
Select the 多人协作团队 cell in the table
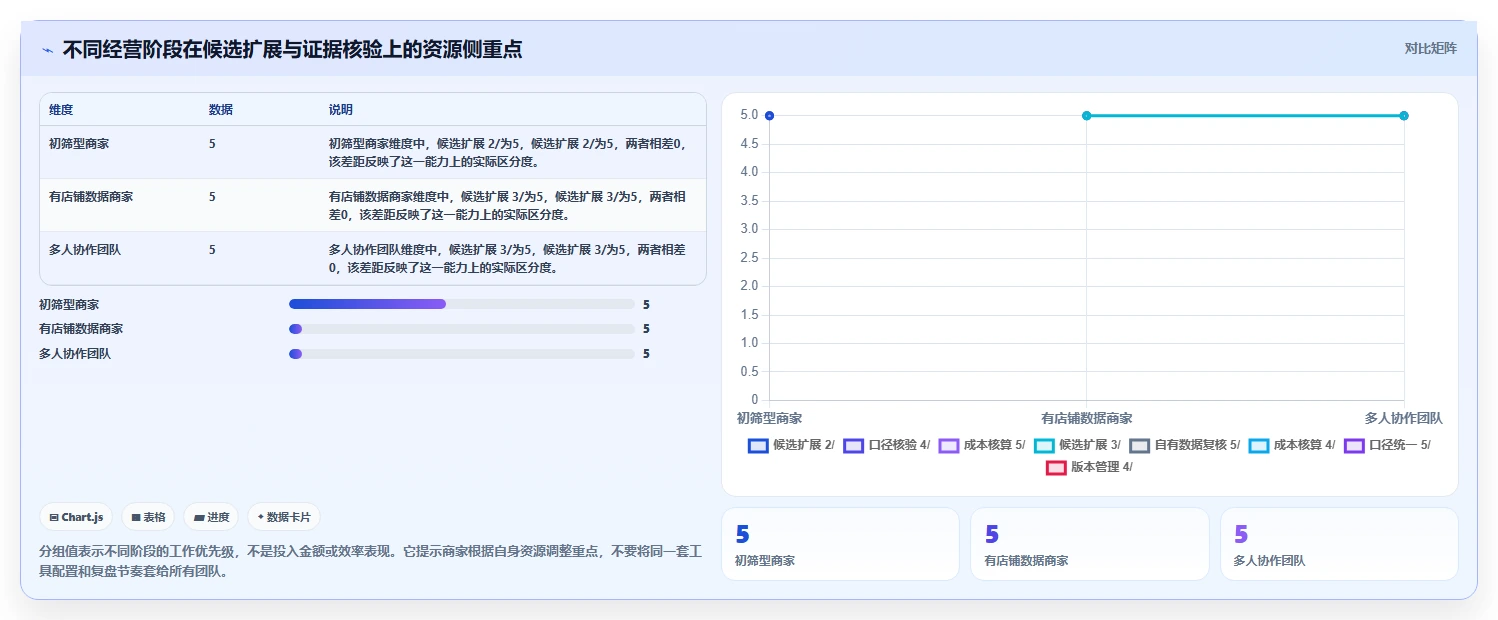coord(85,250)
